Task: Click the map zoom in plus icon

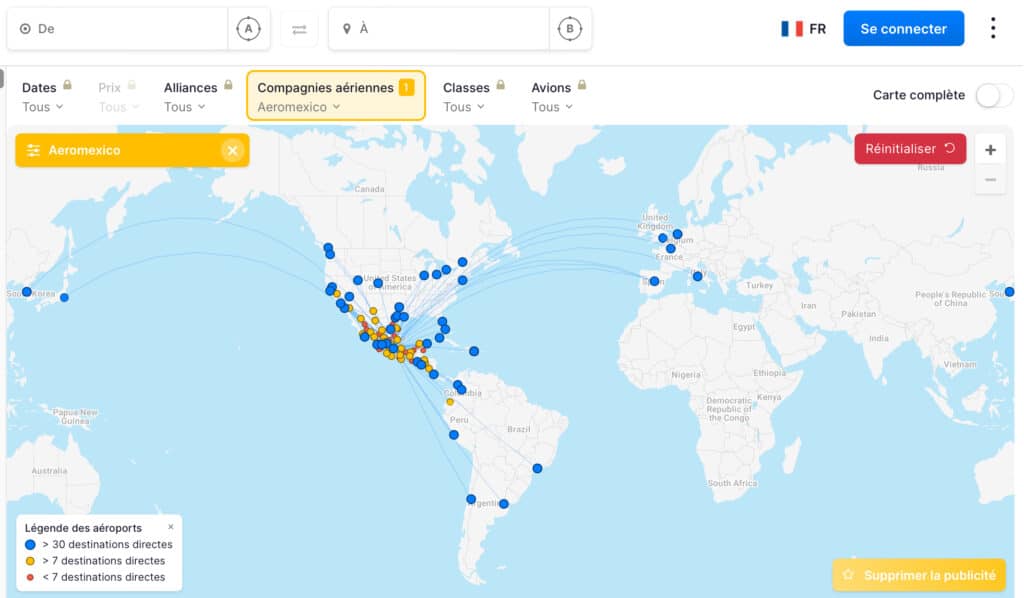Action: coord(989,148)
